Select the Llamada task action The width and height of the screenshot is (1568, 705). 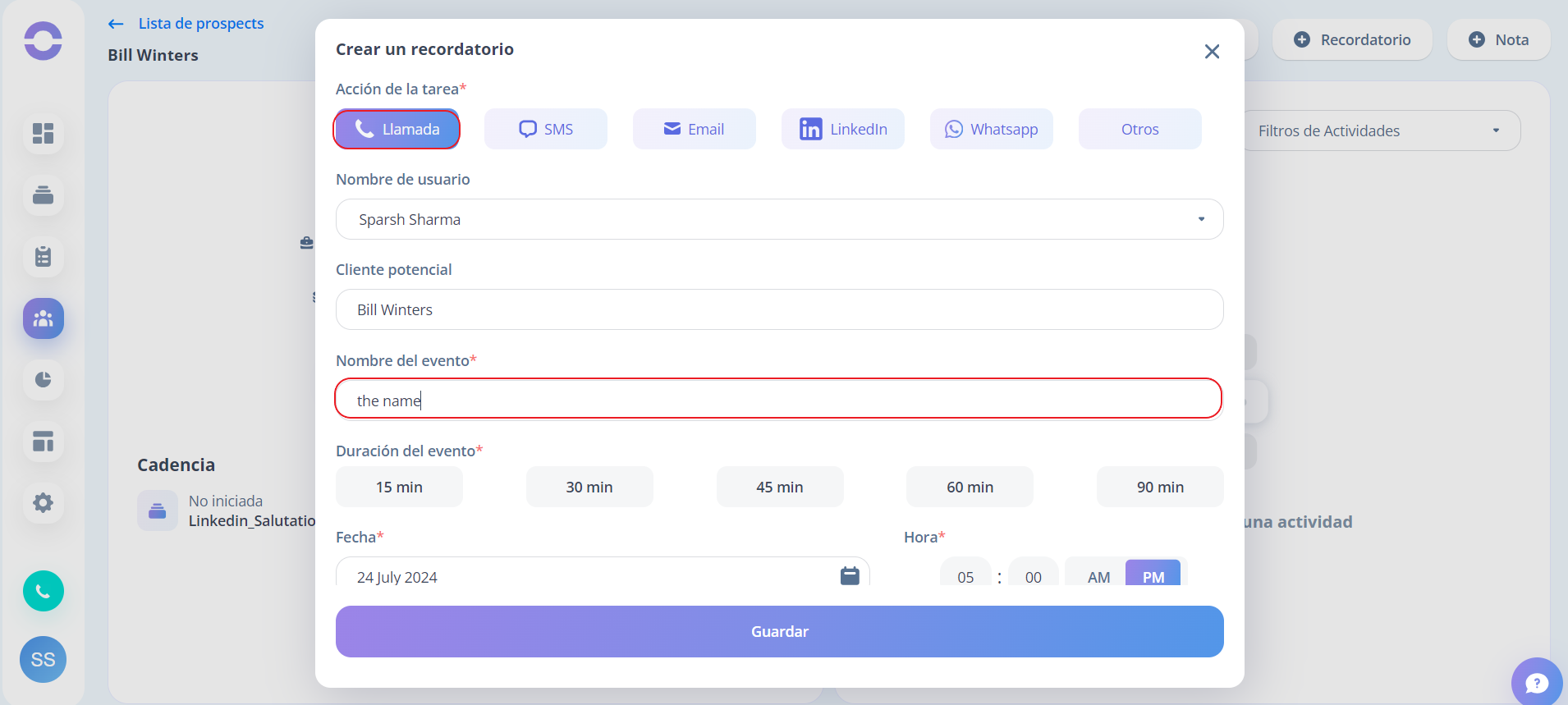coord(397,129)
